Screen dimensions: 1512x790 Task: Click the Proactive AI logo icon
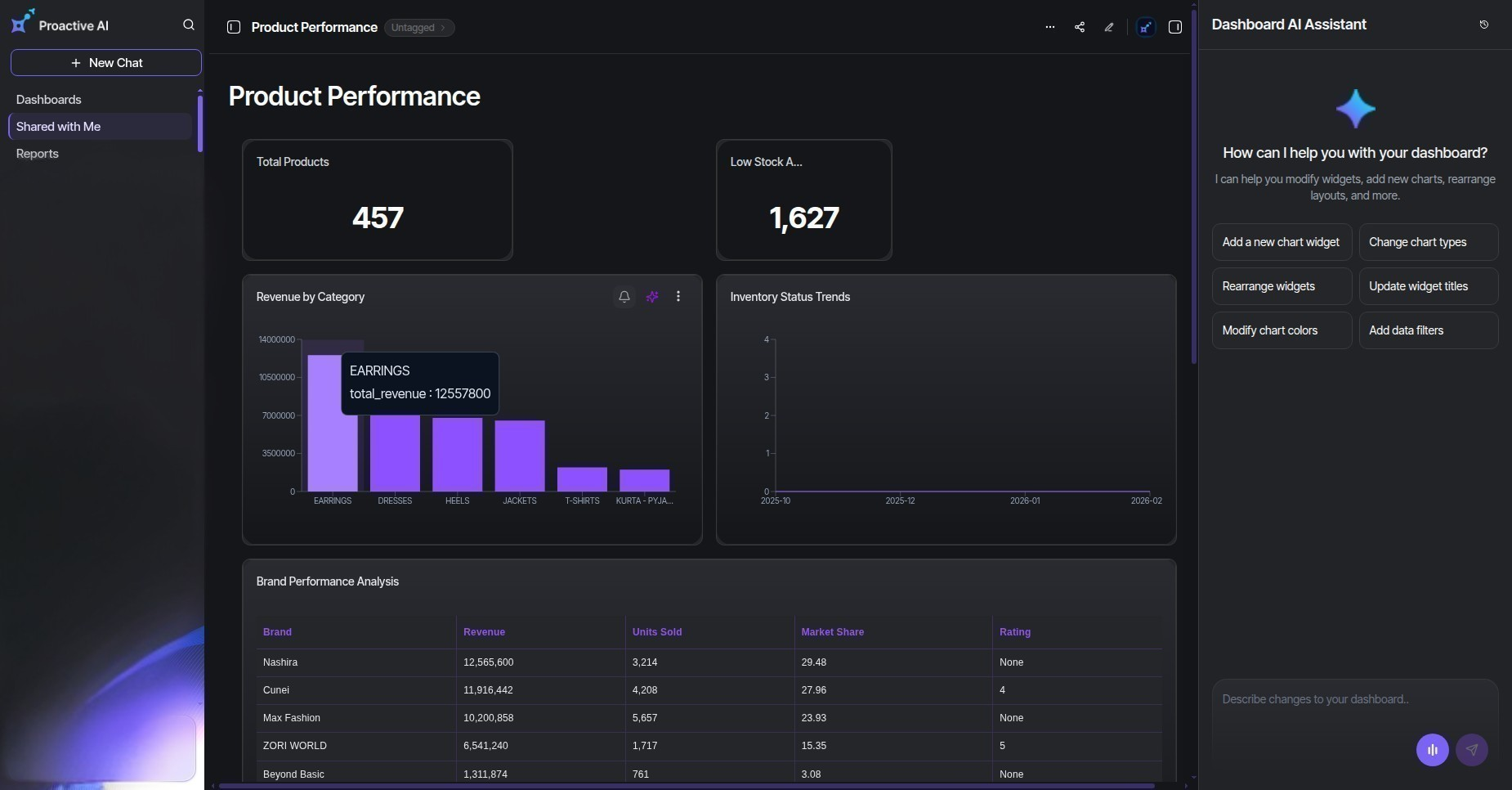22,21
